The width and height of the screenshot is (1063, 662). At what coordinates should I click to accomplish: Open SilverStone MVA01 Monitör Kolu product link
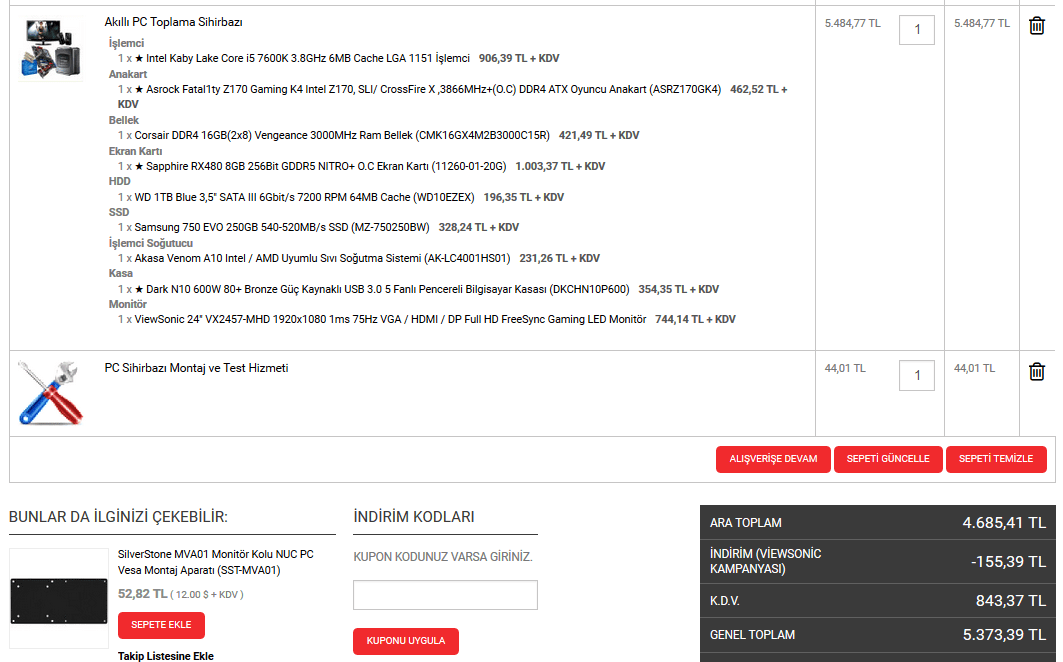[216, 562]
